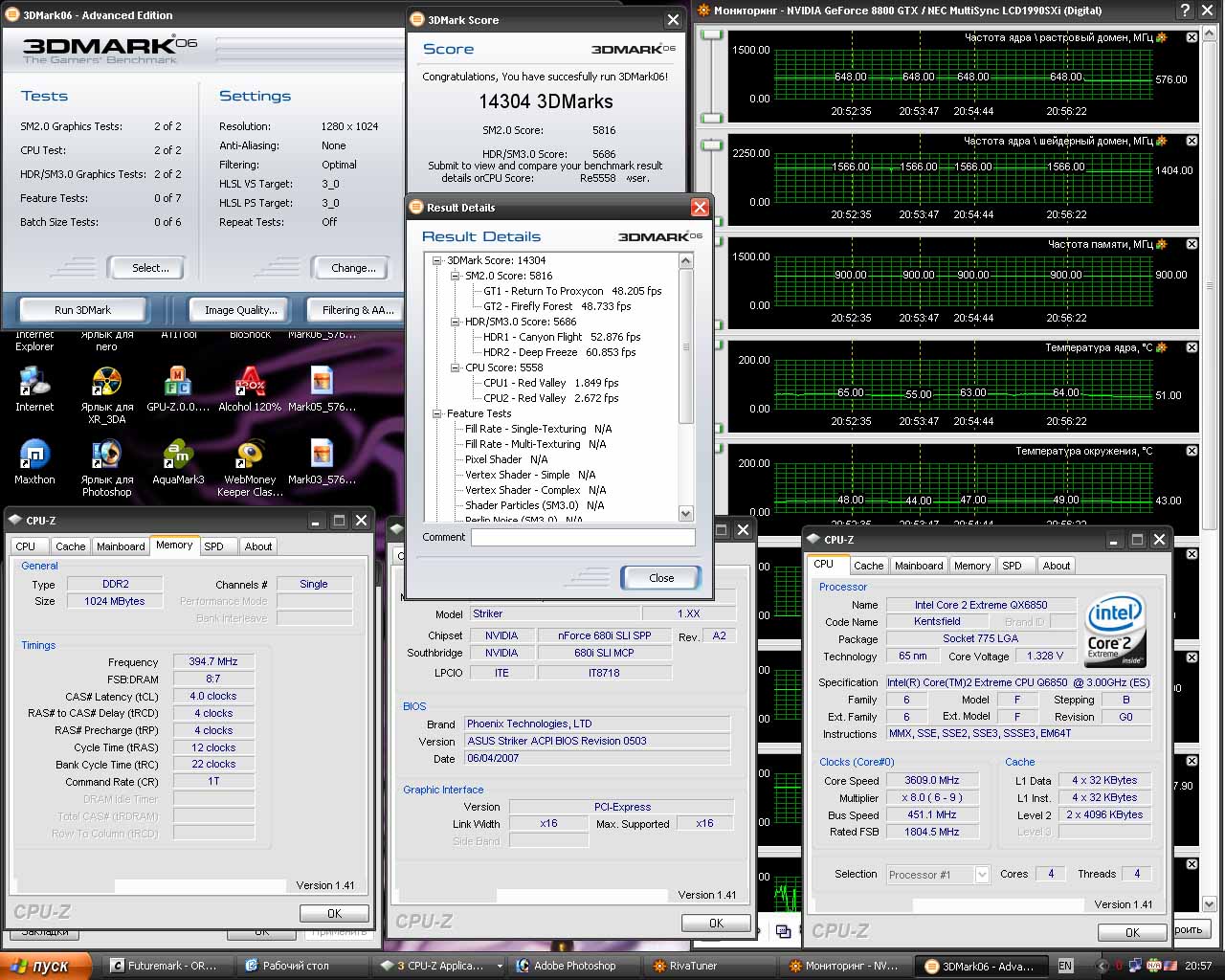Select the Maxthon browser desktop icon

pos(34,462)
